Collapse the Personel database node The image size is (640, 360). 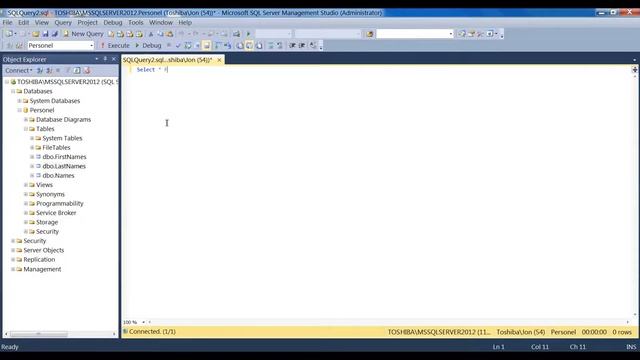tap(19, 110)
